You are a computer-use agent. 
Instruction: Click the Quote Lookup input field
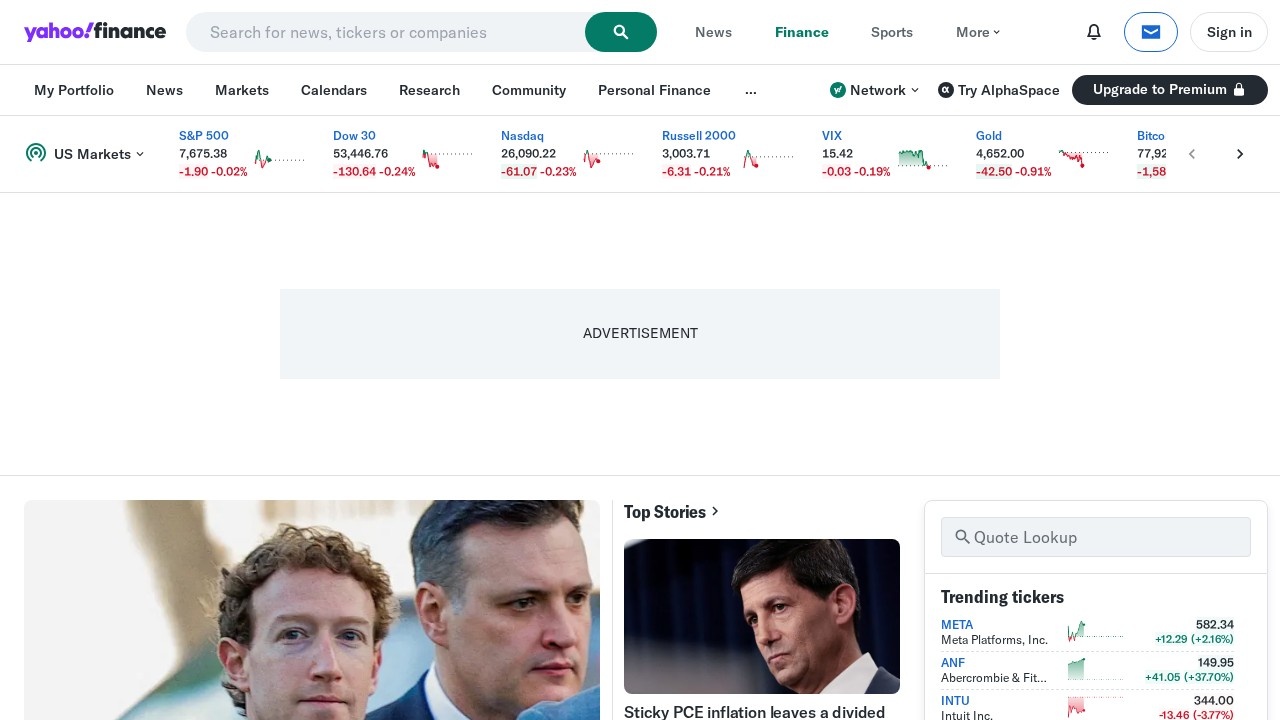coord(1096,537)
